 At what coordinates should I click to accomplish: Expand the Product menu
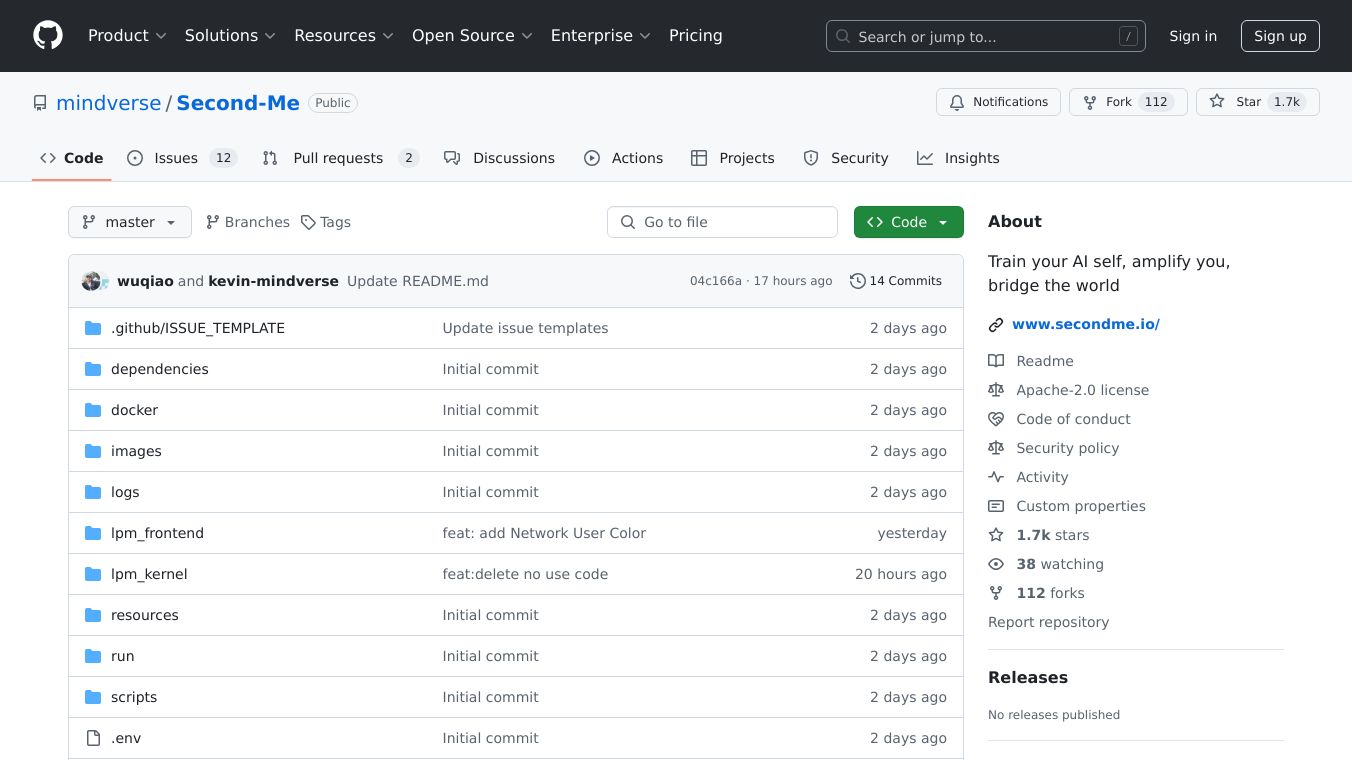pyautogui.click(x=126, y=36)
